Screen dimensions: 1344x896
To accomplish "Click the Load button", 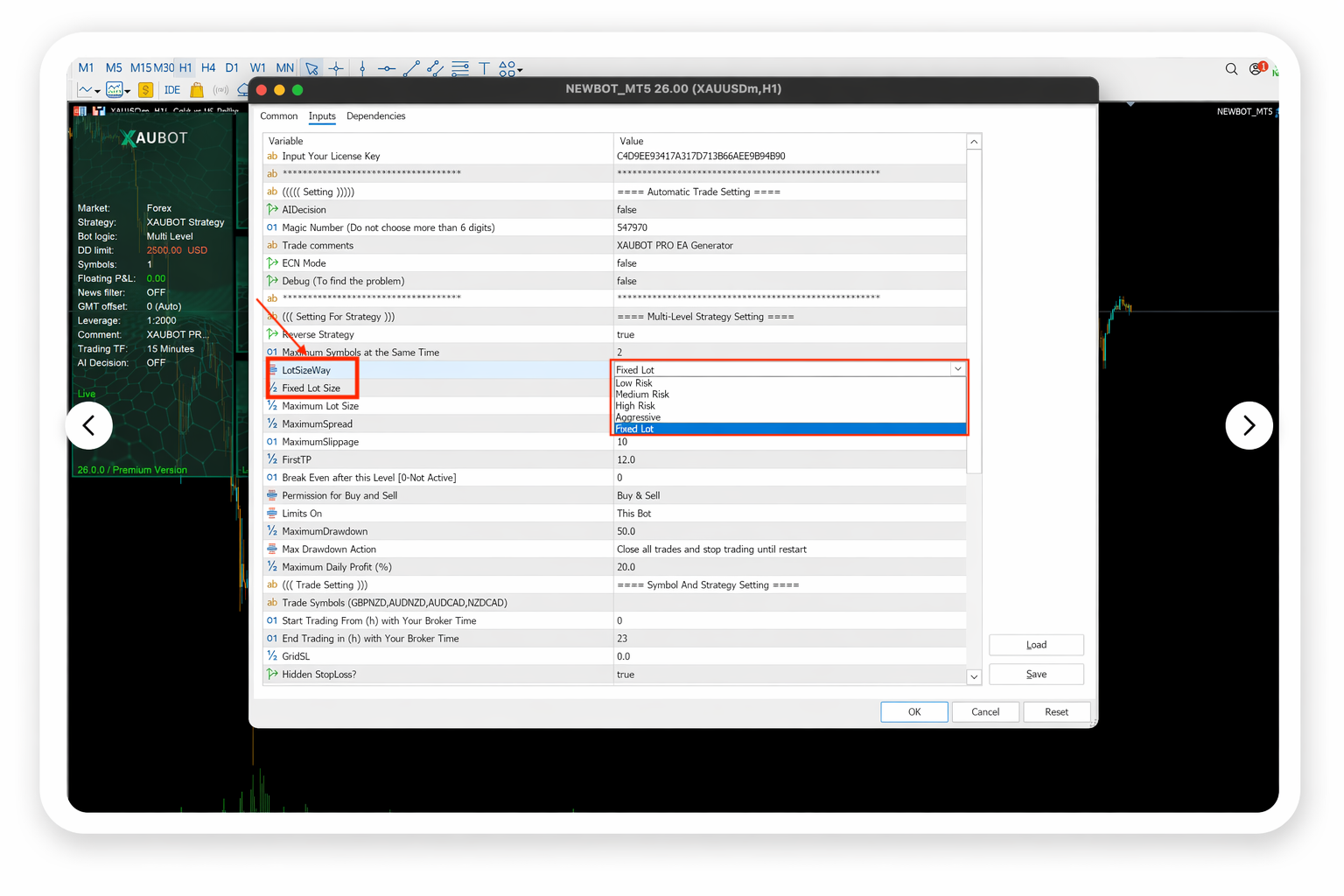I will coord(1036,645).
